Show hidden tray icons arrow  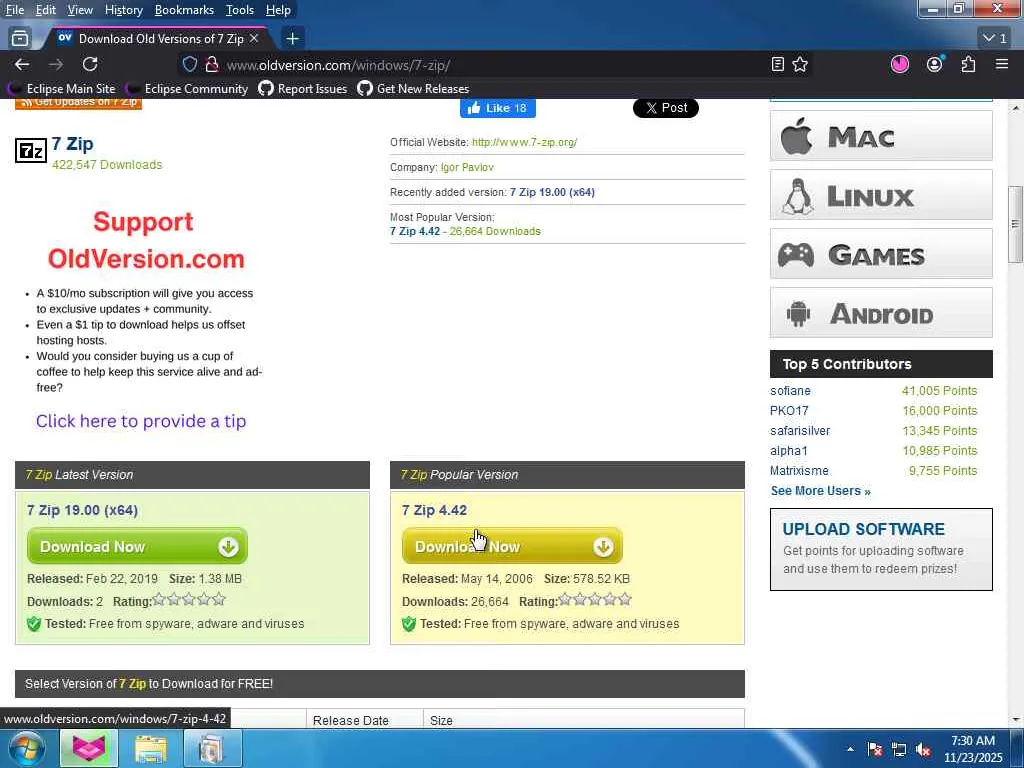pyautogui.click(x=850, y=749)
